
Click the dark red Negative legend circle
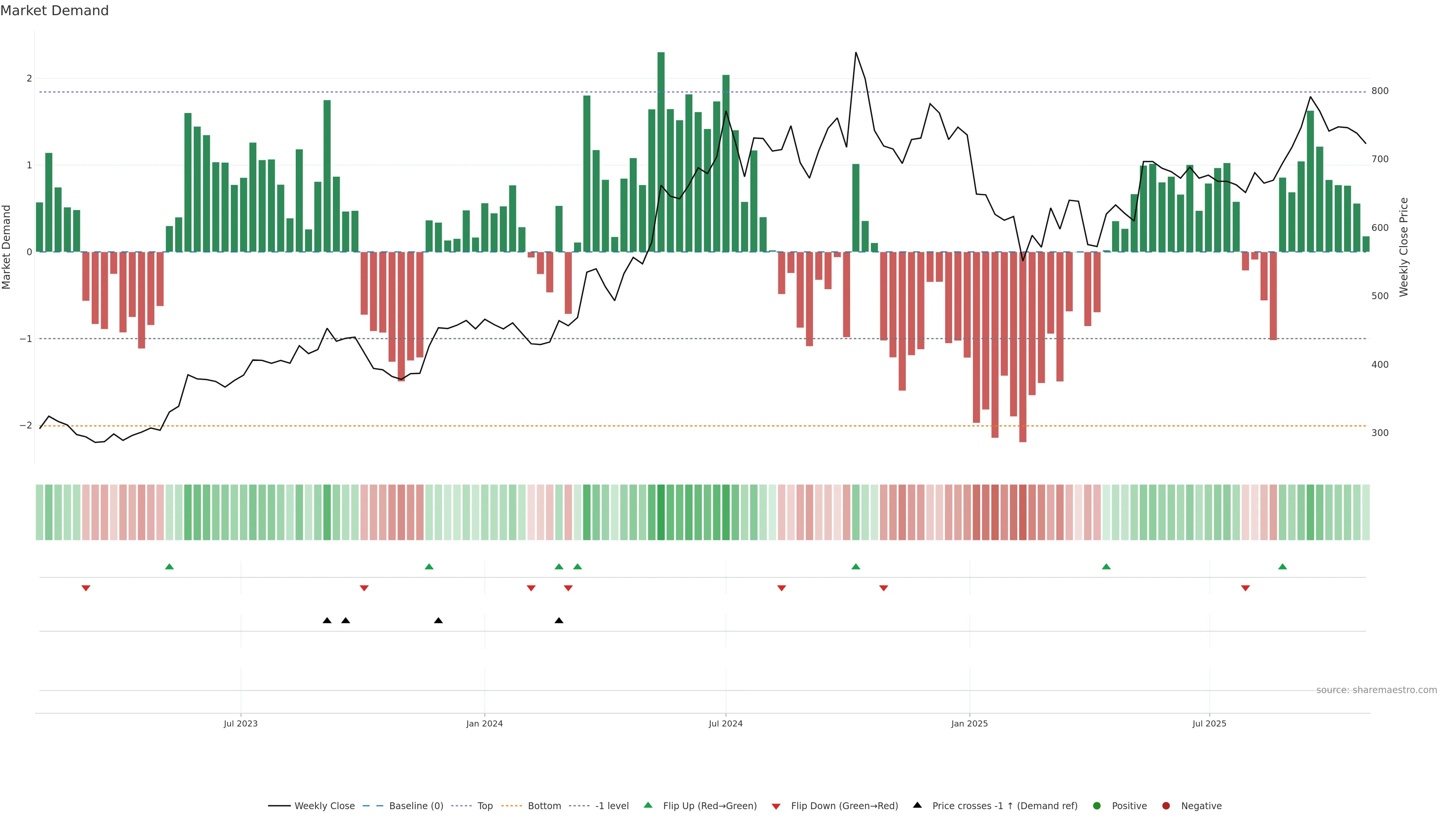click(x=1166, y=805)
